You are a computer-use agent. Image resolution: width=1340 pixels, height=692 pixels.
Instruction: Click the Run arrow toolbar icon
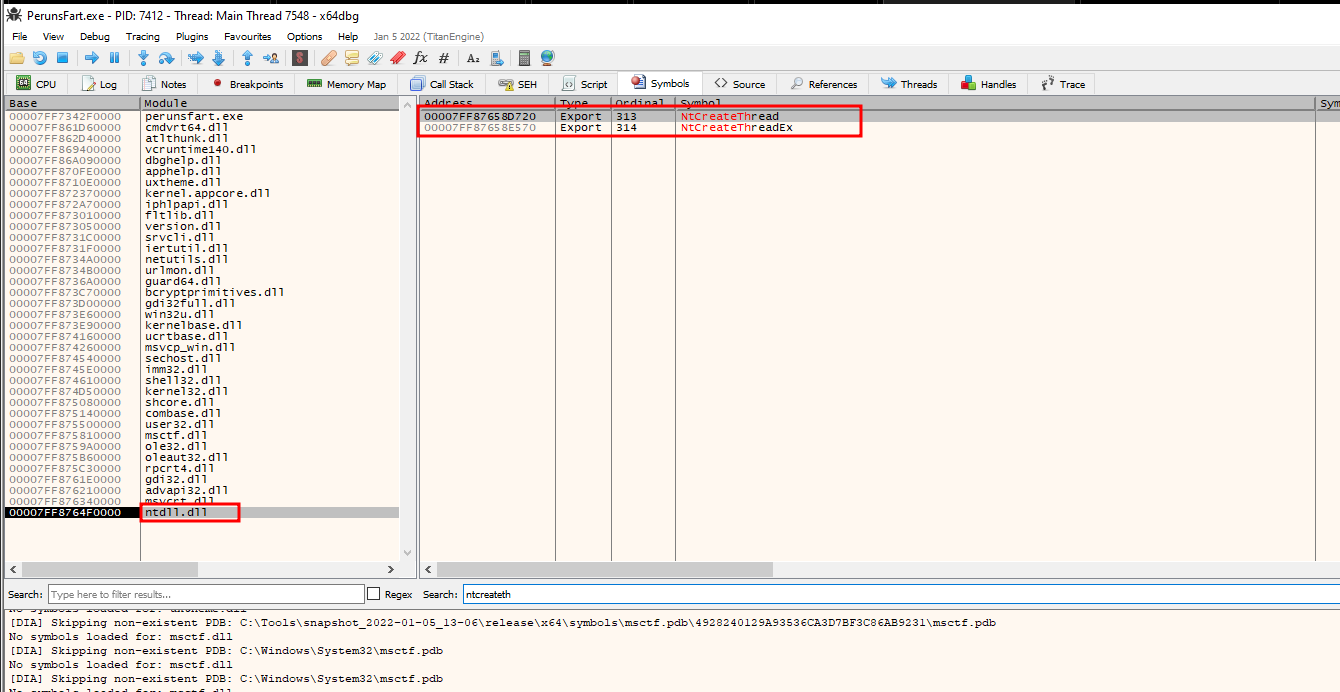pyautogui.click(x=91, y=58)
